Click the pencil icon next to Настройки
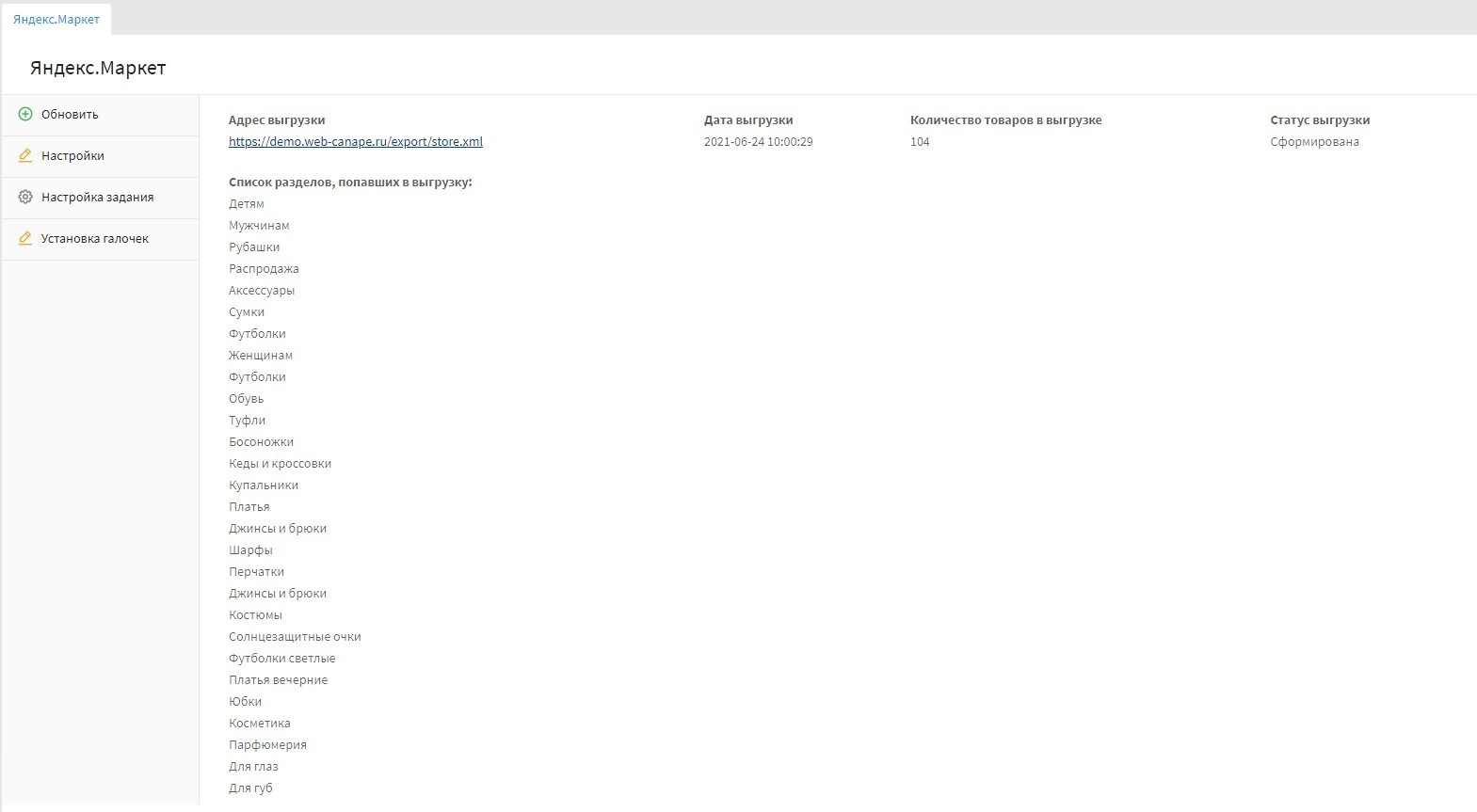This screenshot has width=1477, height=812. (x=25, y=156)
